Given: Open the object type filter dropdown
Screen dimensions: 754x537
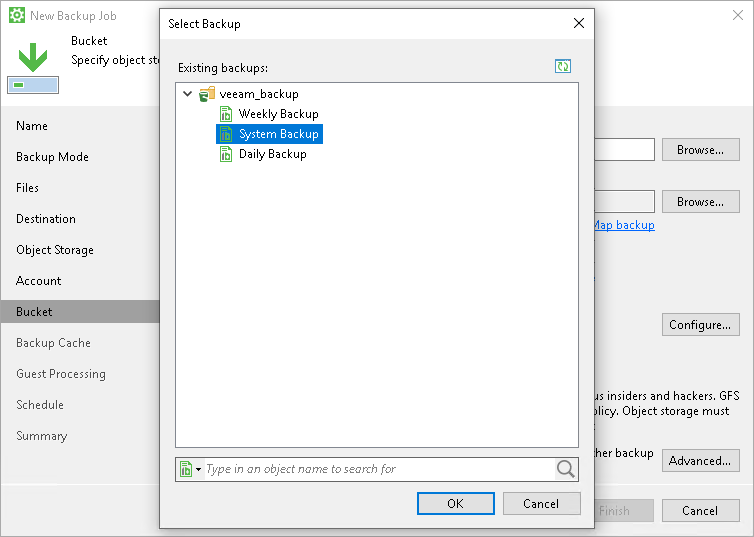Looking at the screenshot, I should [190, 469].
